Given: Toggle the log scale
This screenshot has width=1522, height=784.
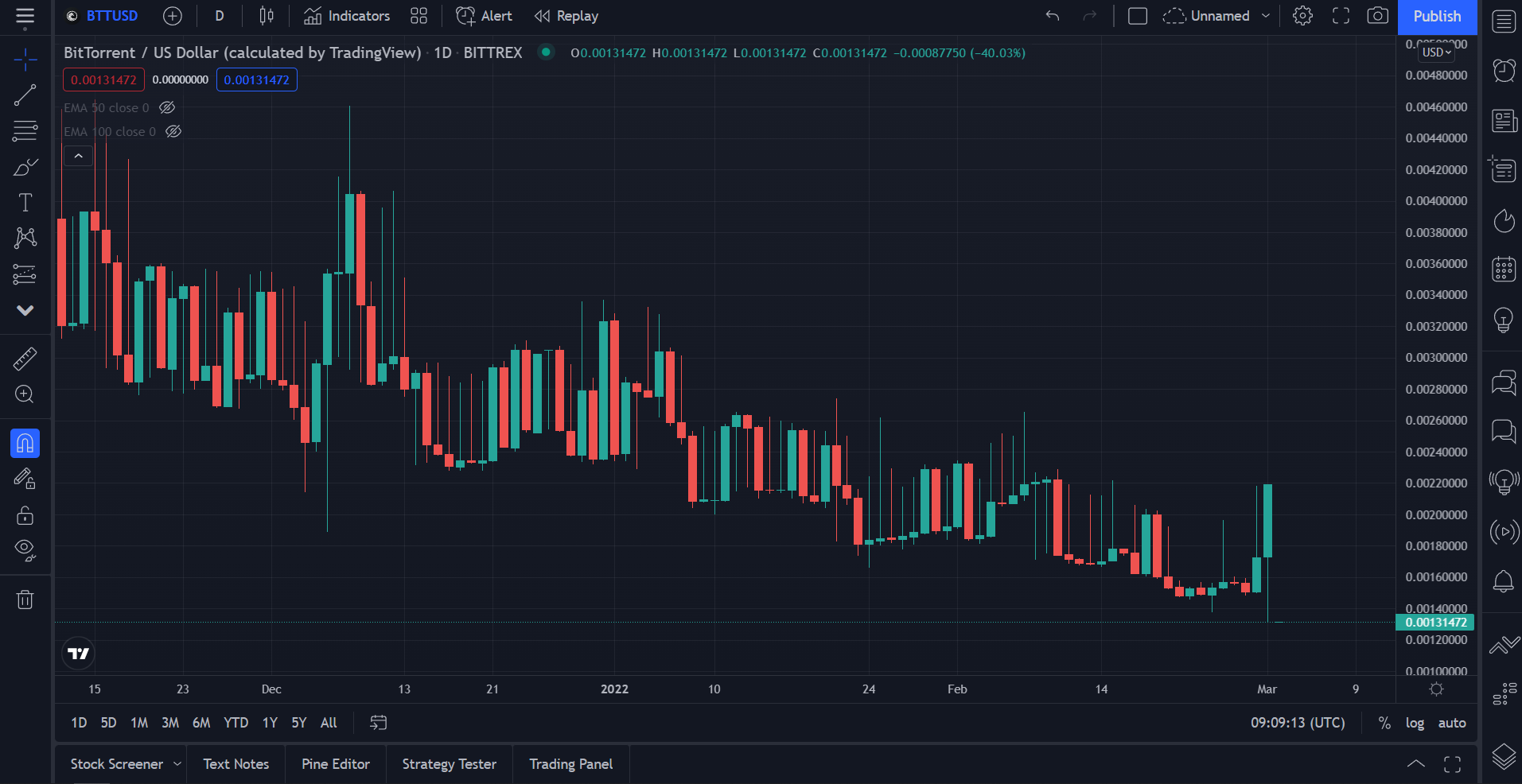Looking at the screenshot, I should pos(1415,723).
